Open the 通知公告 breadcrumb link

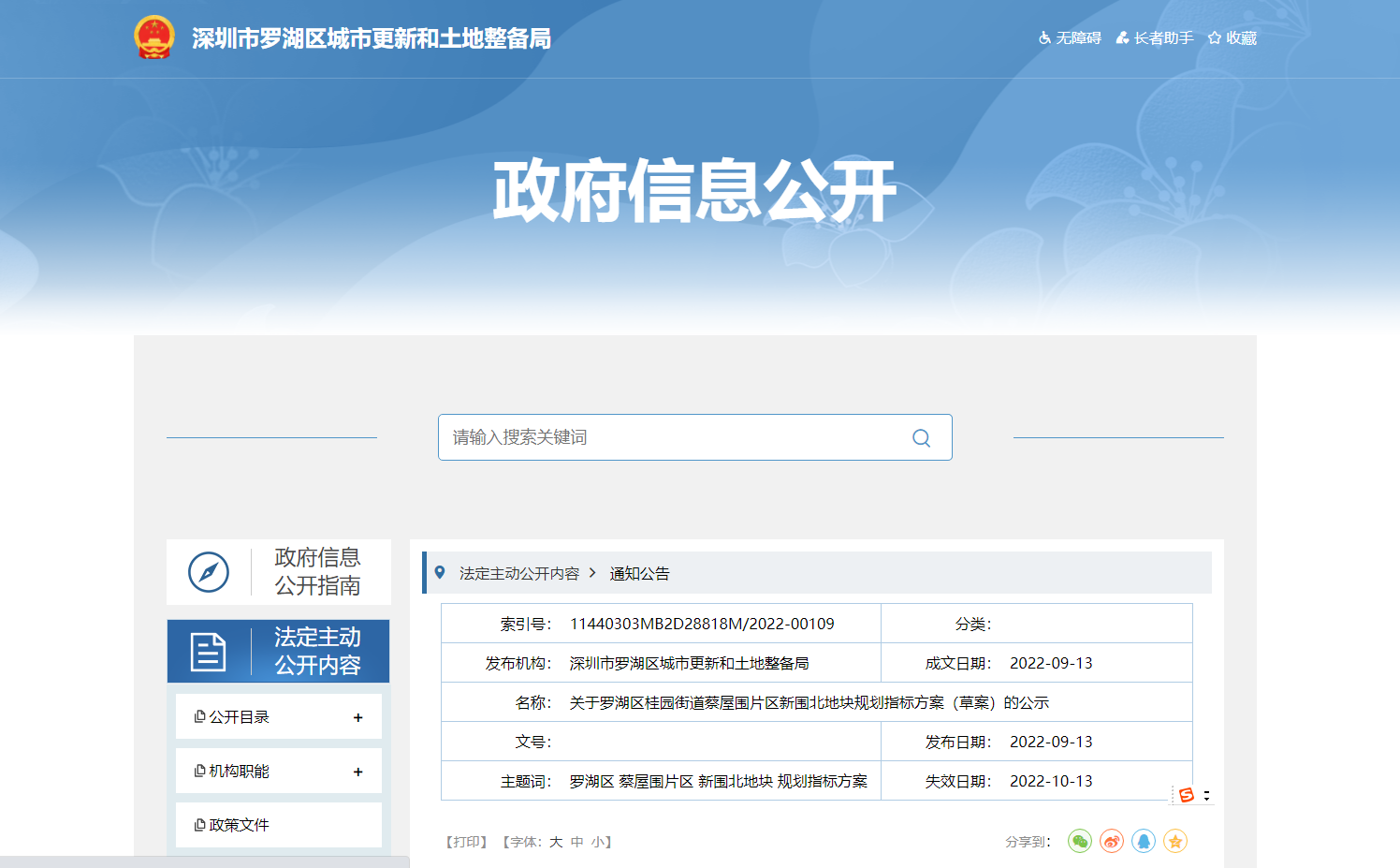[640, 573]
